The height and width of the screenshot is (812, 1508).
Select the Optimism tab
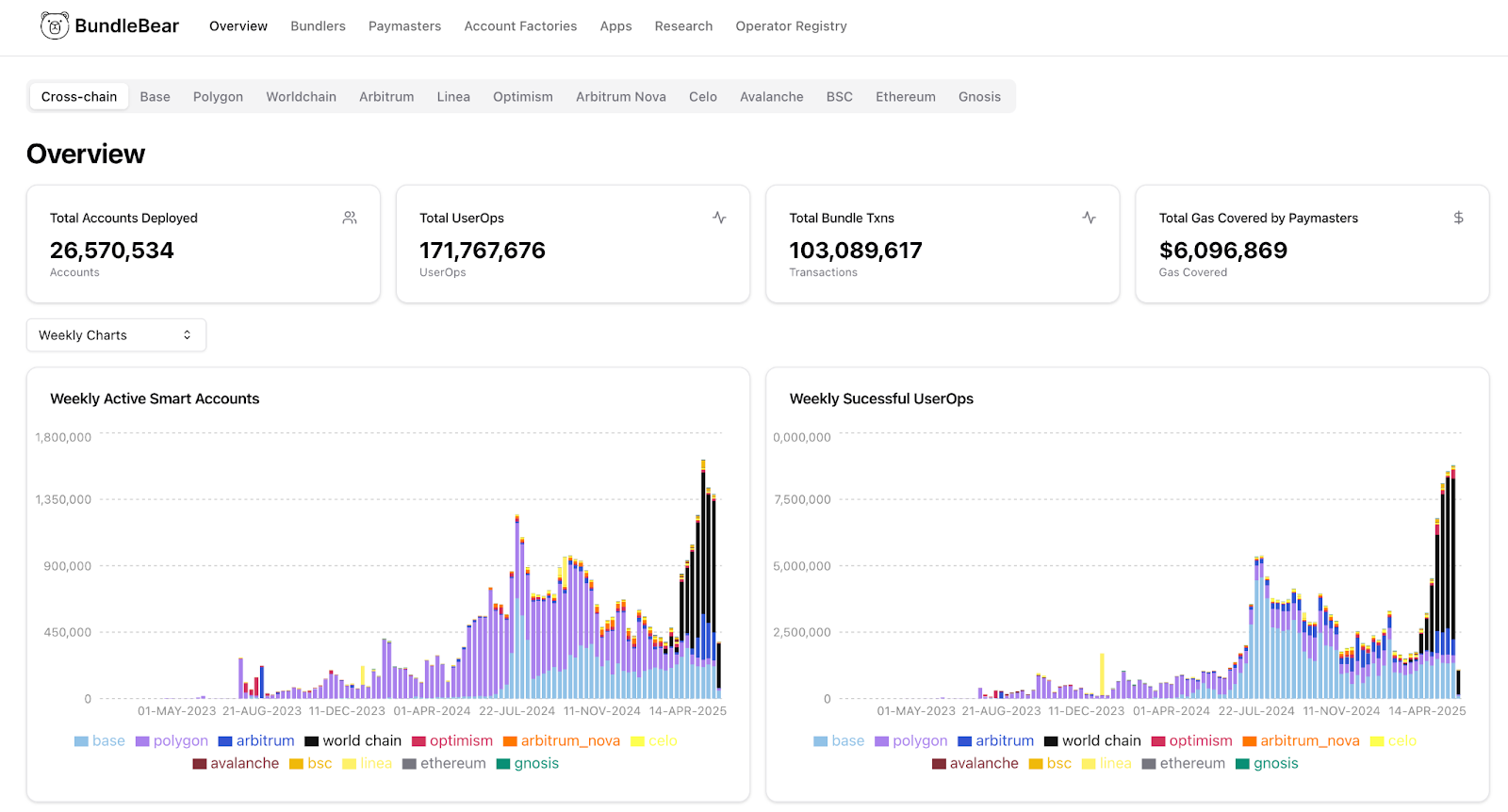point(523,97)
